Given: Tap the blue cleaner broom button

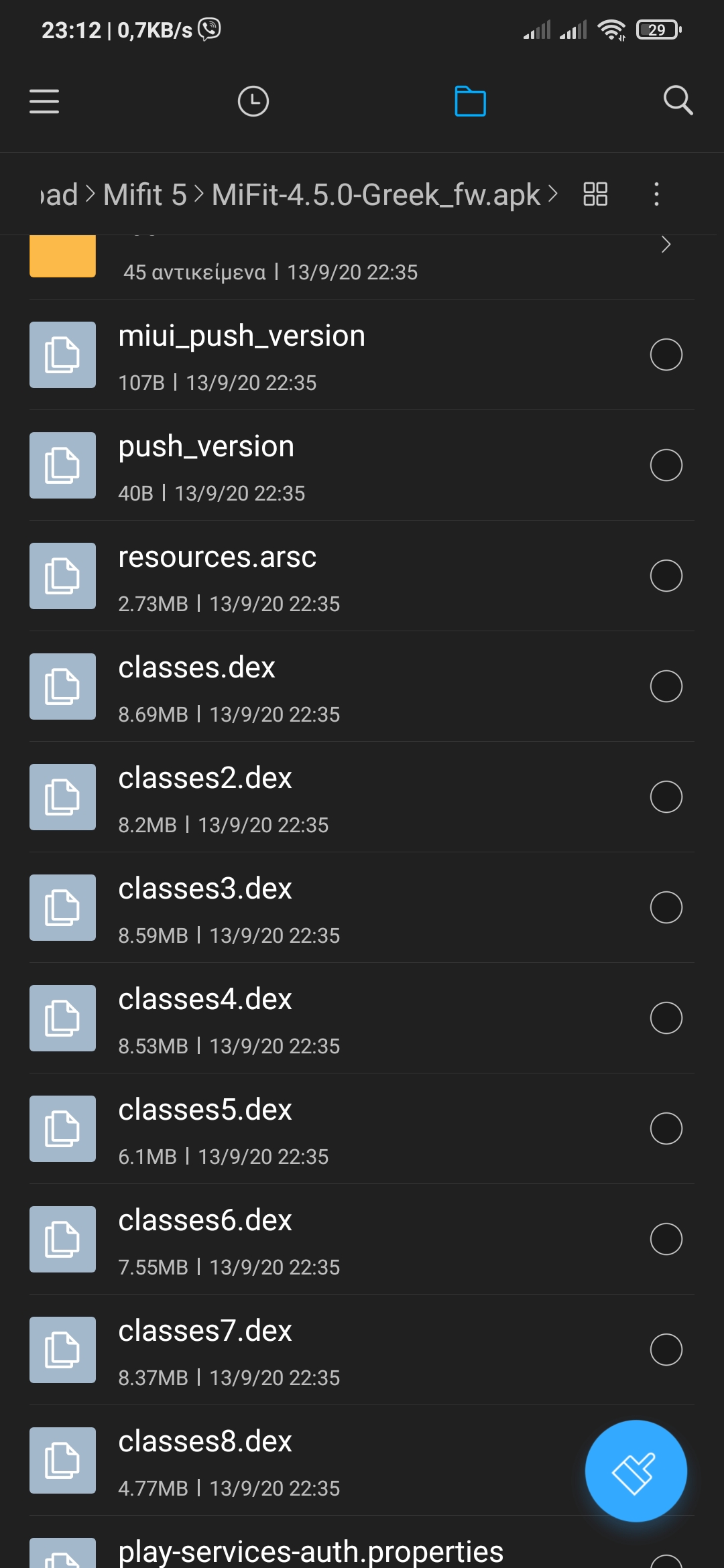Looking at the screenshot, I should [636, 1471].
